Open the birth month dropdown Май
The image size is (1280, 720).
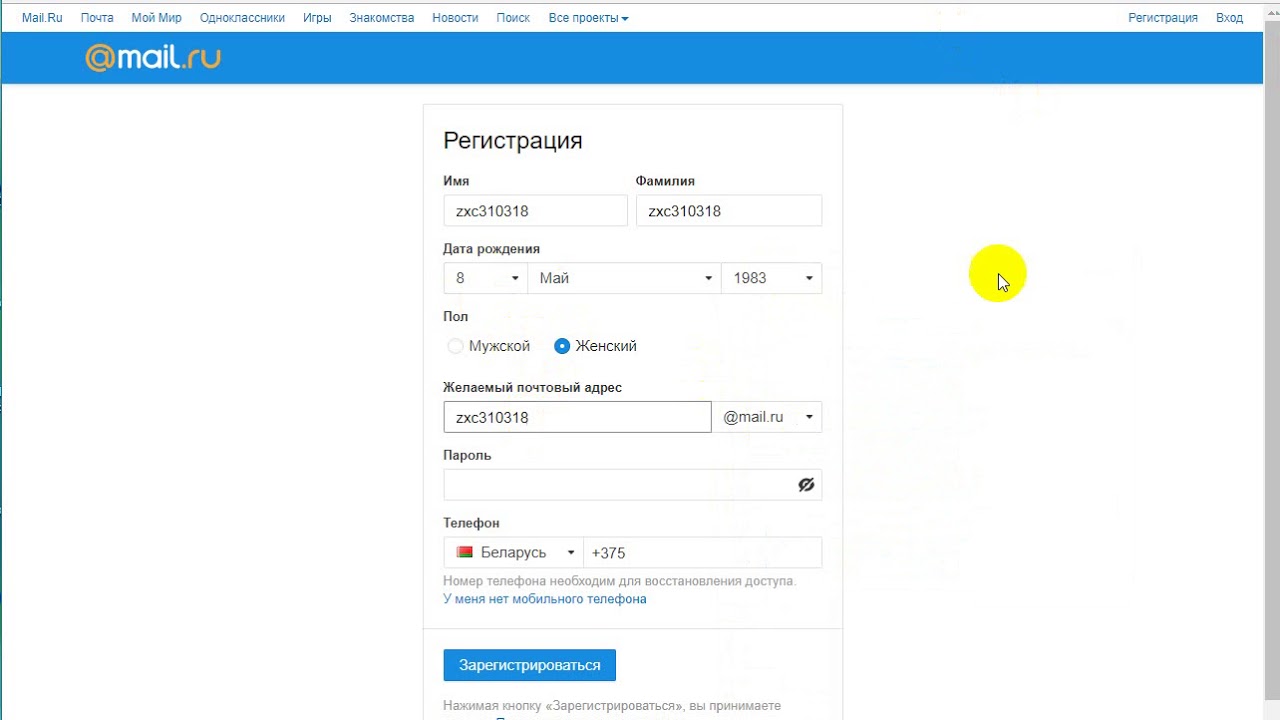(624, 278)
